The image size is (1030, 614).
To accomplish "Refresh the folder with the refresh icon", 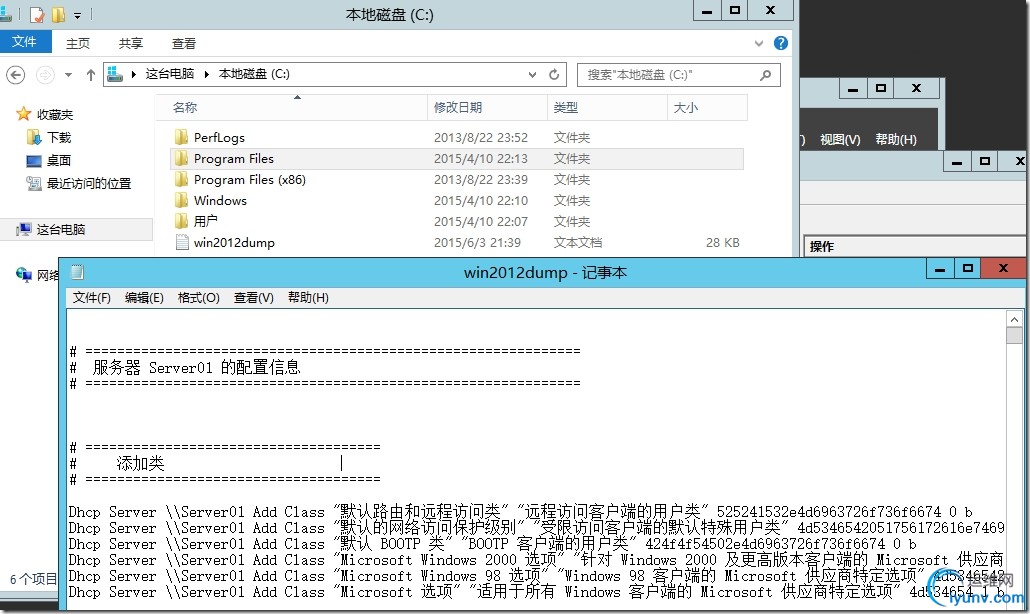I will pos(554,74).
